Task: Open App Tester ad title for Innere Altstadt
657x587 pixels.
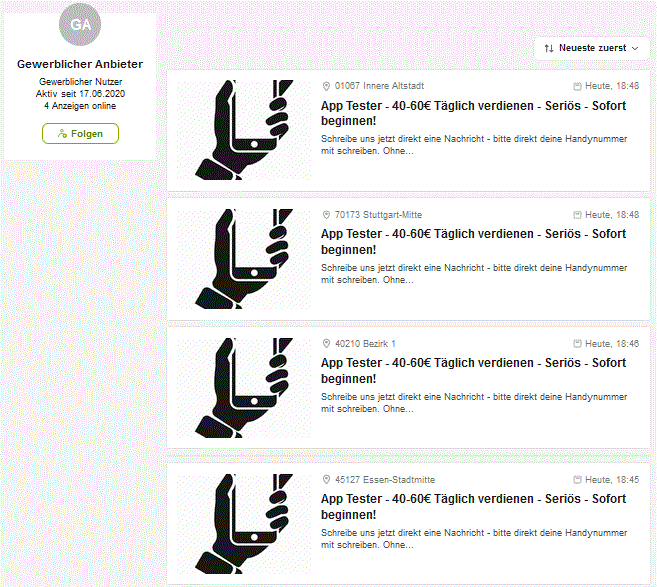Action: tap(473, 113)
